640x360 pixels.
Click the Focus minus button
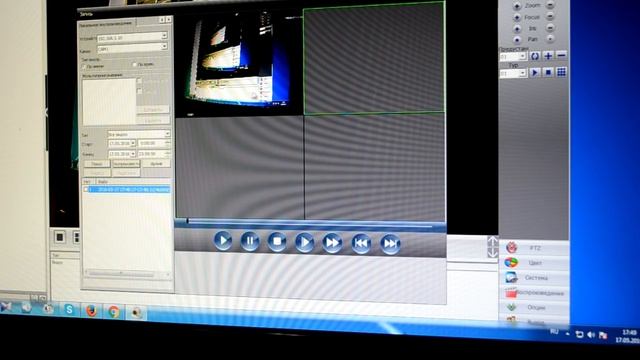point(550,17)
